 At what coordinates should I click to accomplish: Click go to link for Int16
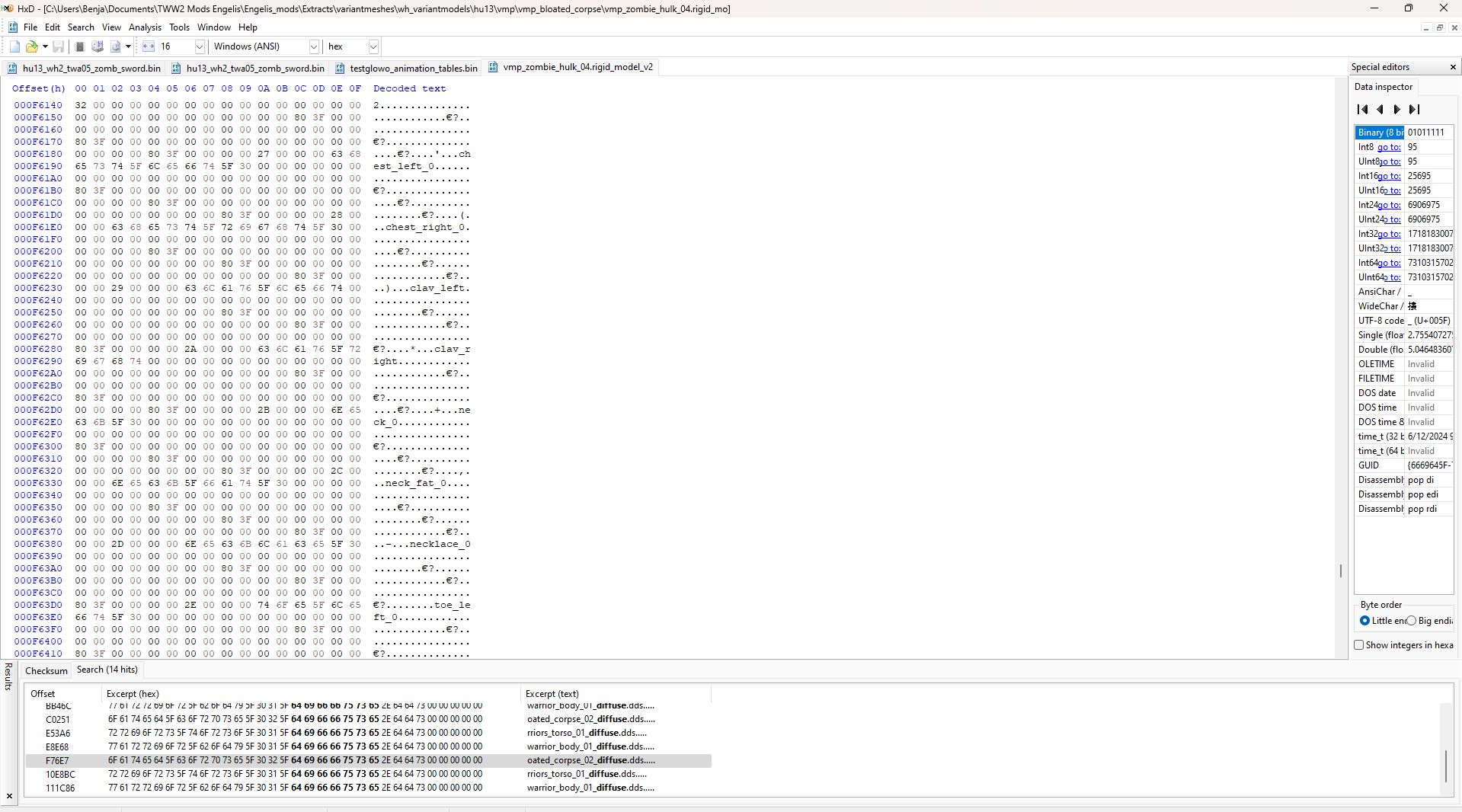coord(1389,176)
